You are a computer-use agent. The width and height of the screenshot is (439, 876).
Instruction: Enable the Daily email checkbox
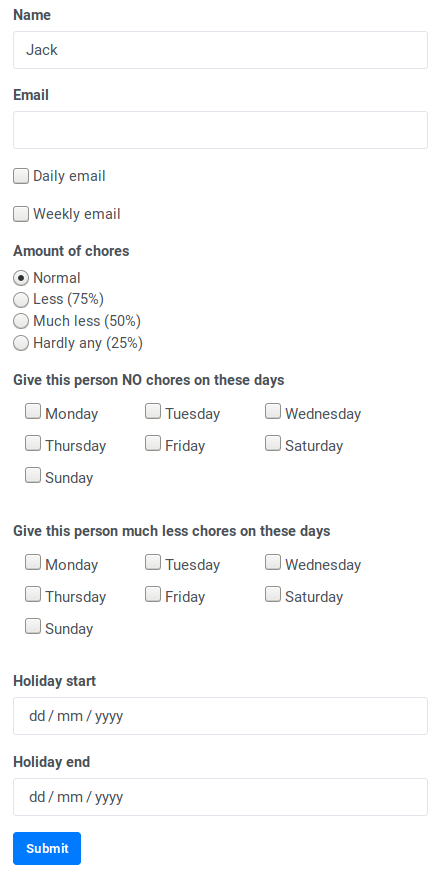21,177
